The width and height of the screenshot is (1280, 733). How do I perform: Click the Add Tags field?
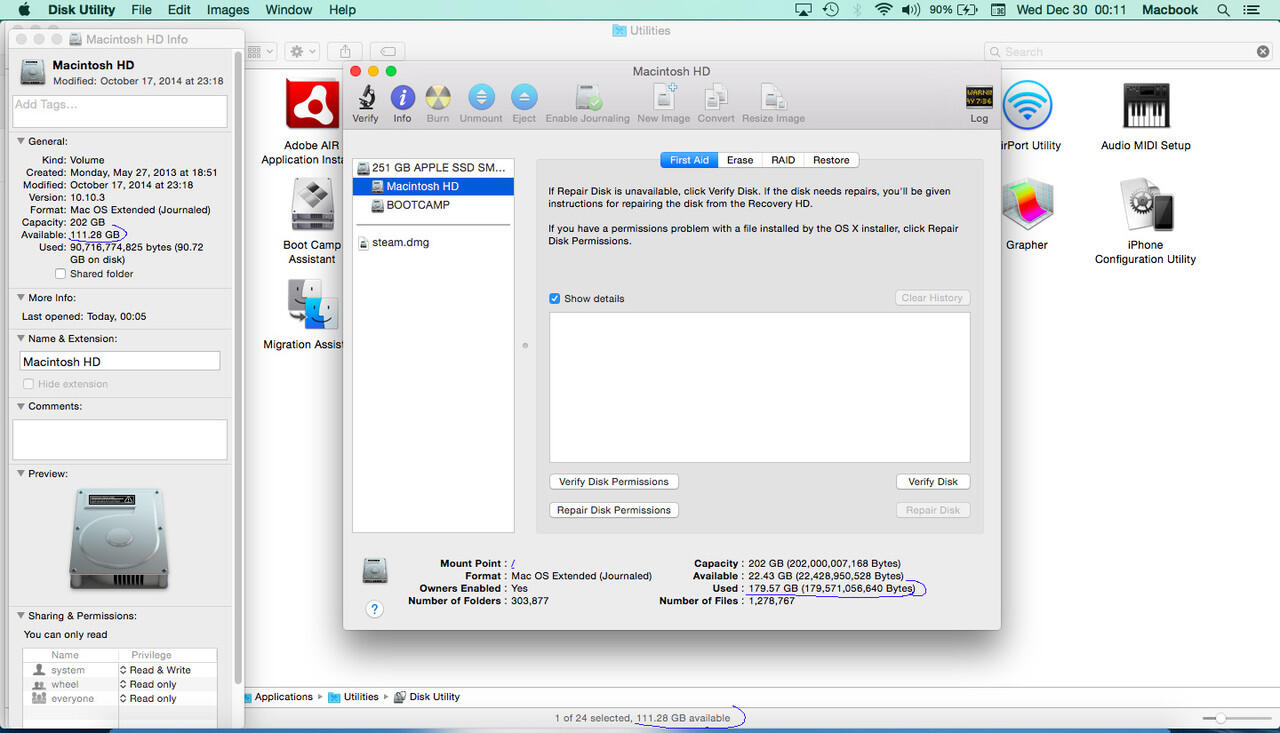click(120, 111)
